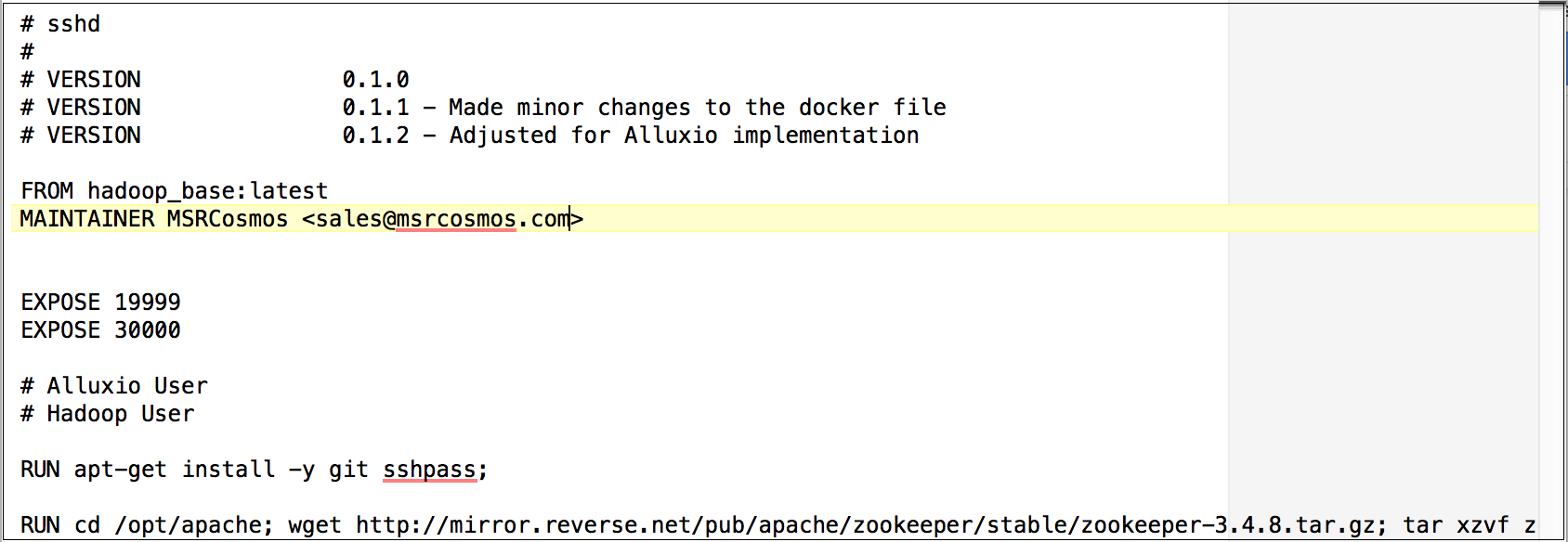This screenshot has width=1568, height=542.
Task: Click the '# Hadoop User' comment
Action: [x=108, y=414]
